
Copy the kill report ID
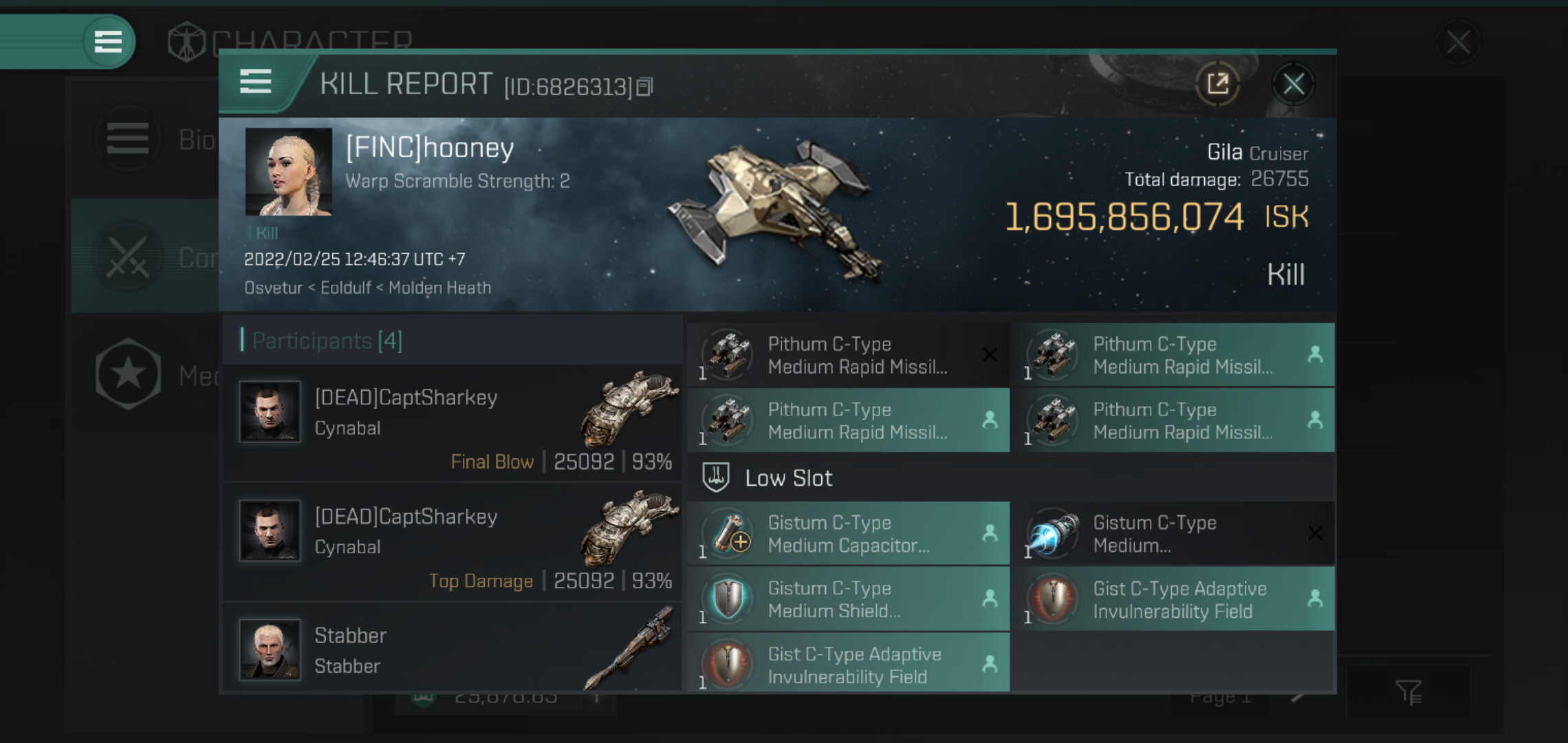(644, 87)
